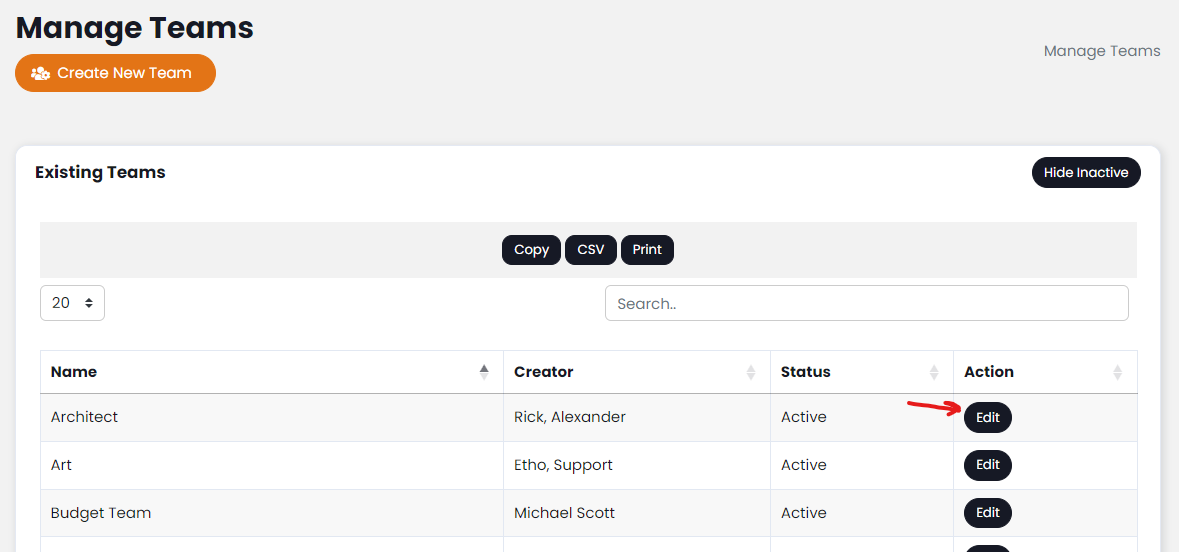Sort the table by the Name column
The height and width of the screenshot is (552, 1179).
271,372
